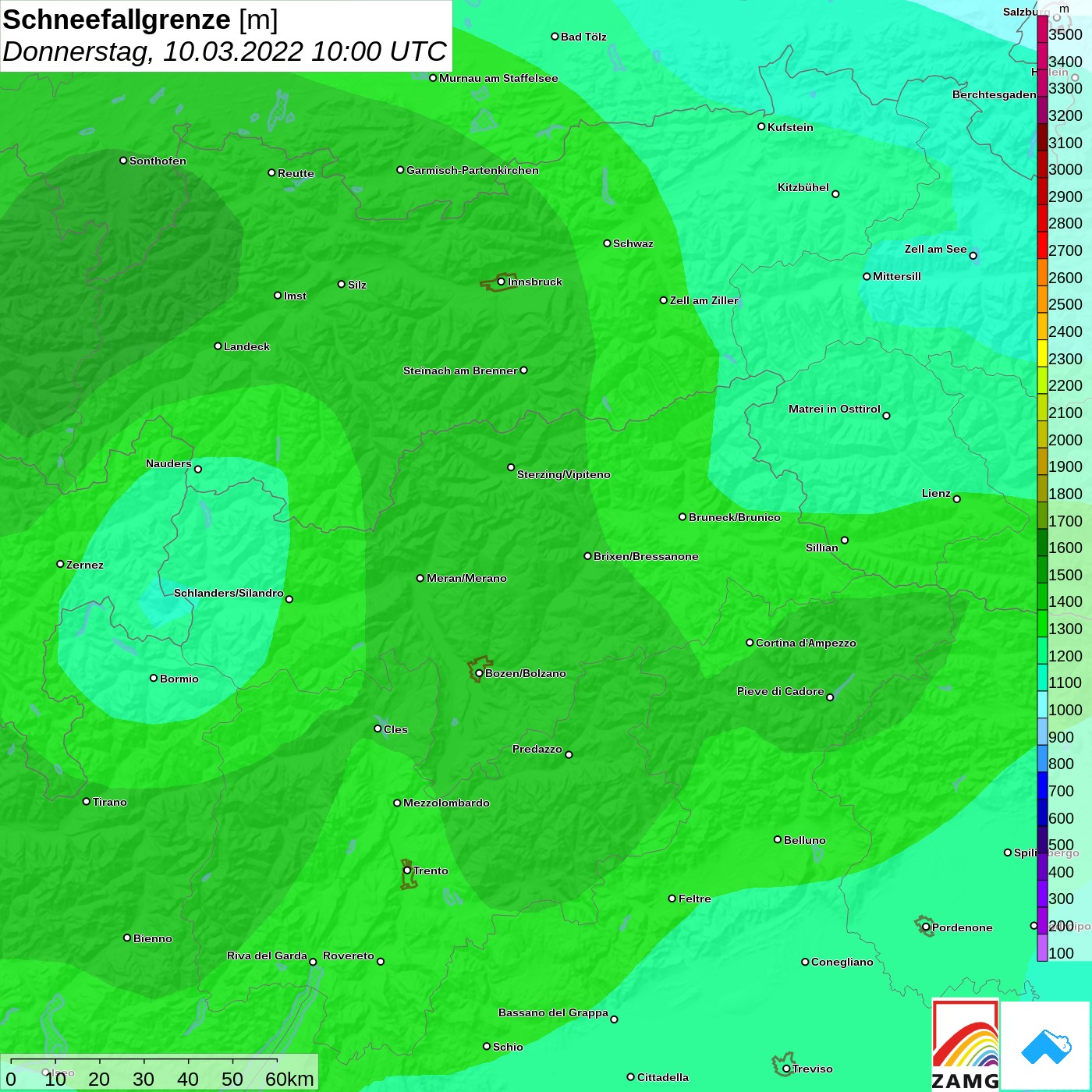This screenshot has height=1092, width=1092.
Task: Click the Matrei in Osttirol label
Action: (835, 409)
